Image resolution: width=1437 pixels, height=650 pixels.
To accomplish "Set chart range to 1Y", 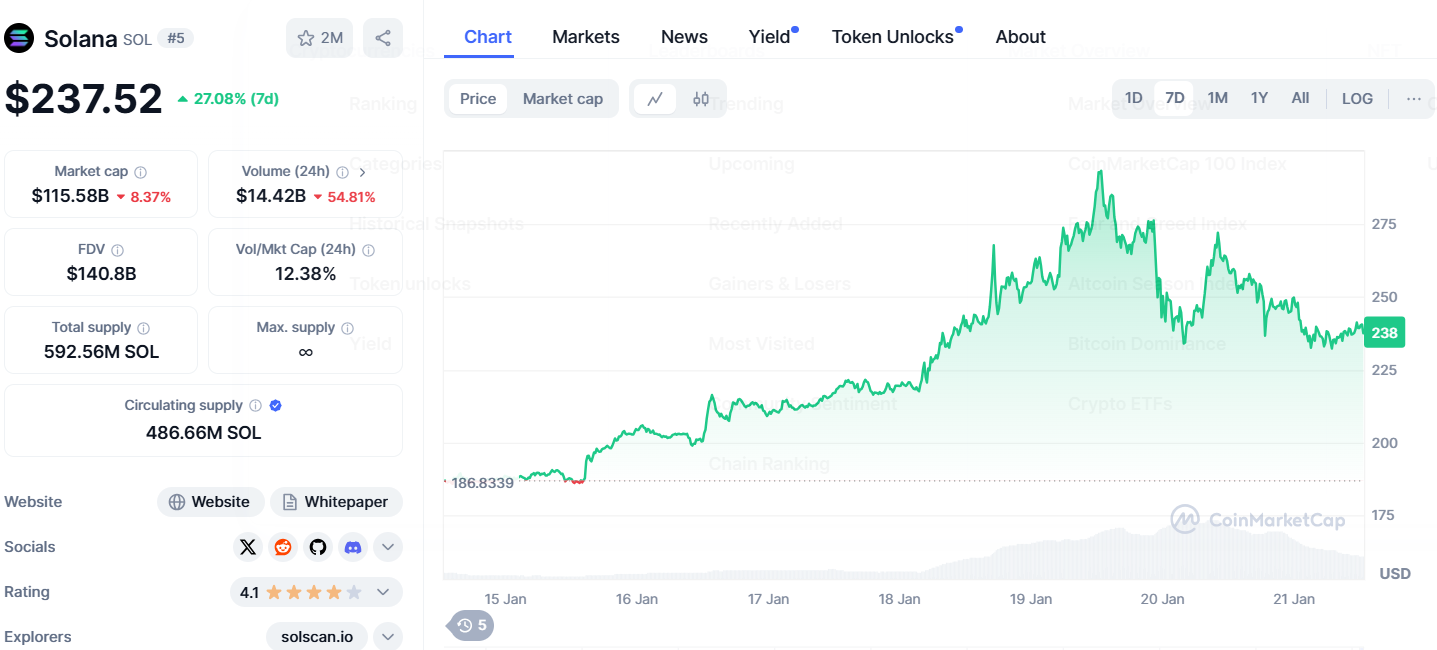I will pyautogui.click(x=1259, y=98).
